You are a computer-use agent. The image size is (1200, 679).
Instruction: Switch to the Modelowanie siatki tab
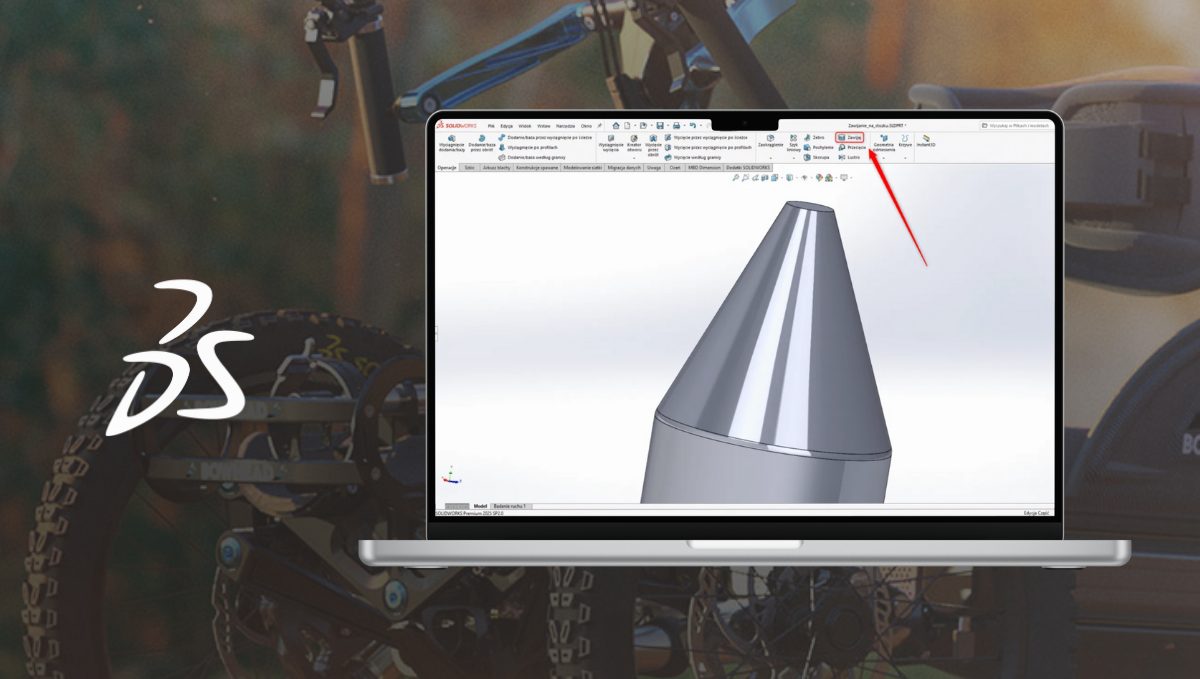[583, 168]
